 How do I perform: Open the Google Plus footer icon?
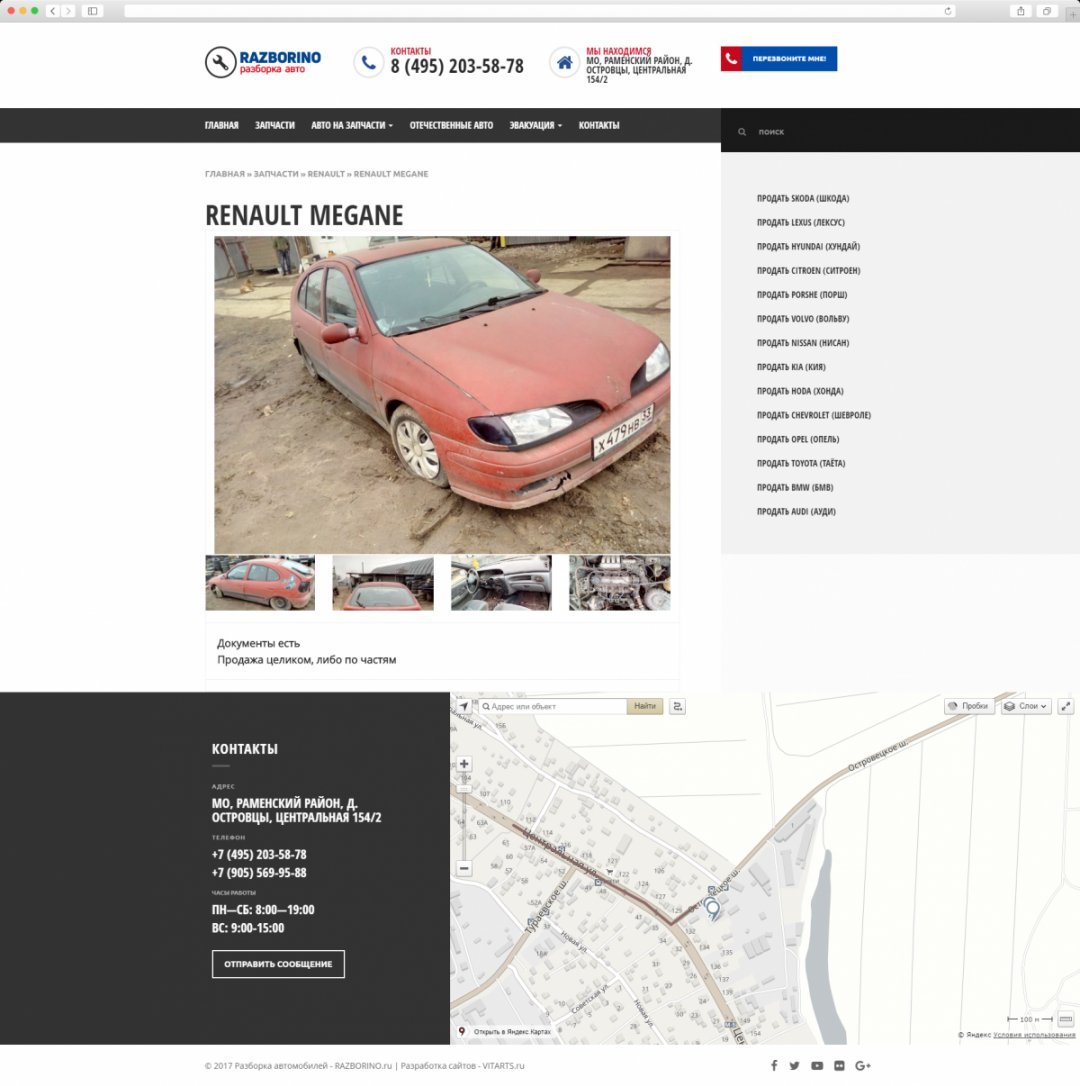863,1066
